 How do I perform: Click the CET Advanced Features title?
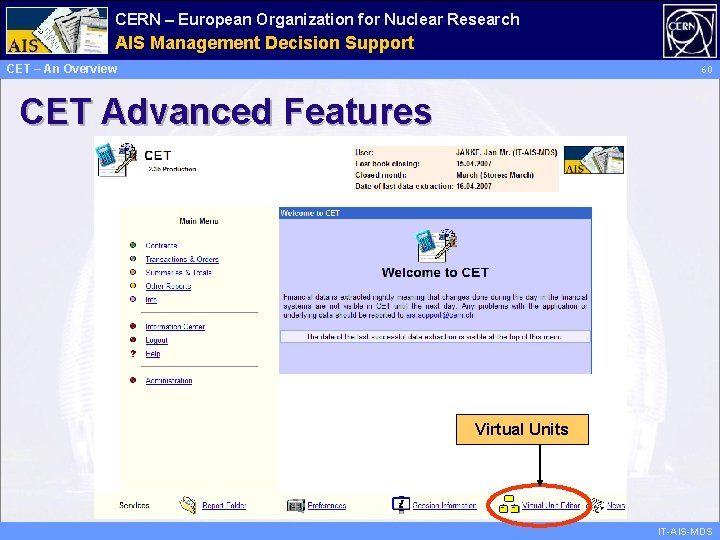point(225,111)
